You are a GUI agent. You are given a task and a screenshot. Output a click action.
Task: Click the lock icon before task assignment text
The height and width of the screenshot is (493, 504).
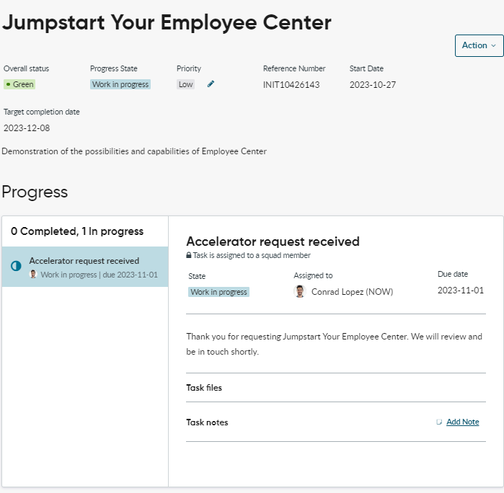pos(189,255)
